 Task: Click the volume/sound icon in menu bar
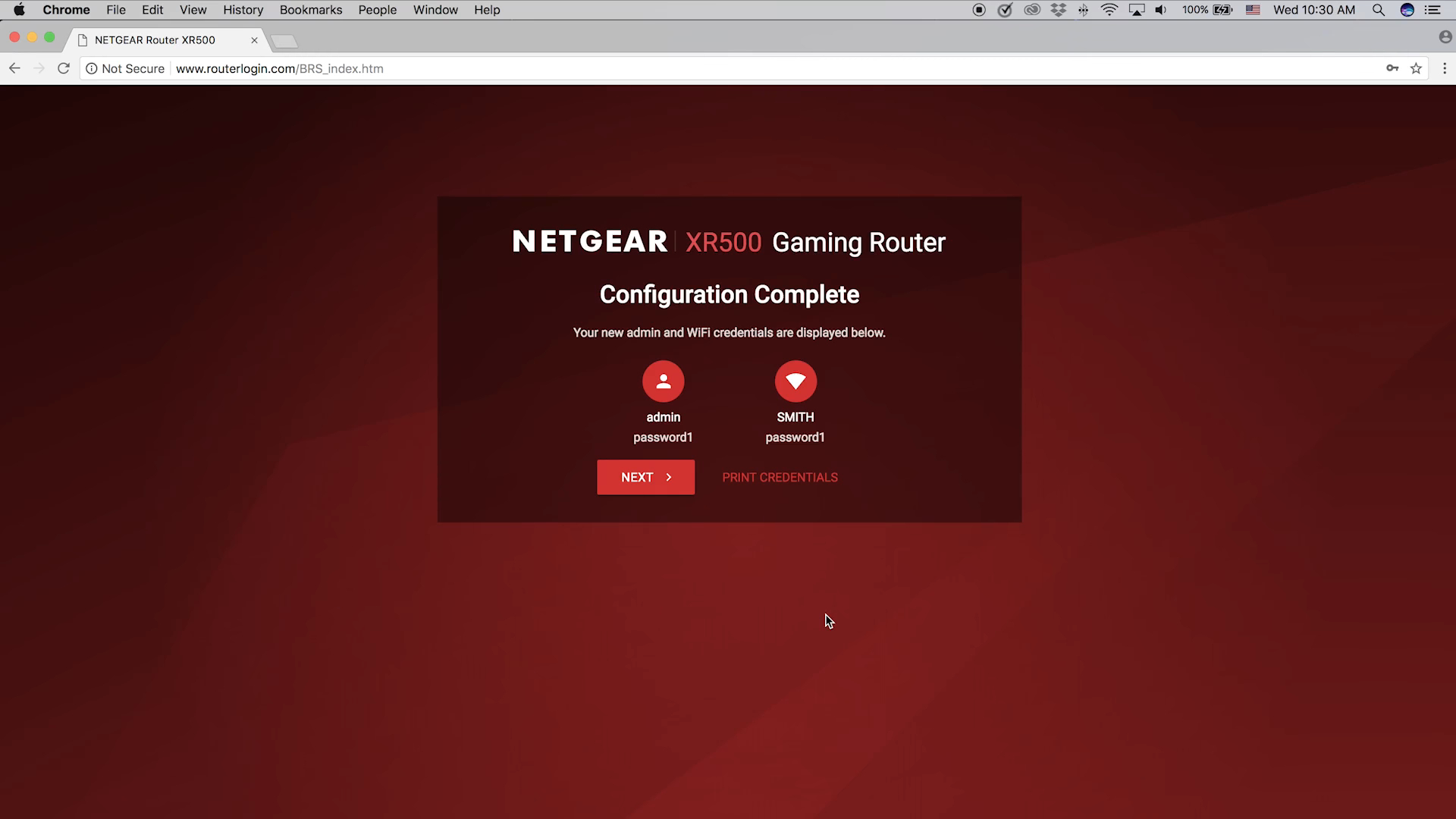[x=1160, y=10]
